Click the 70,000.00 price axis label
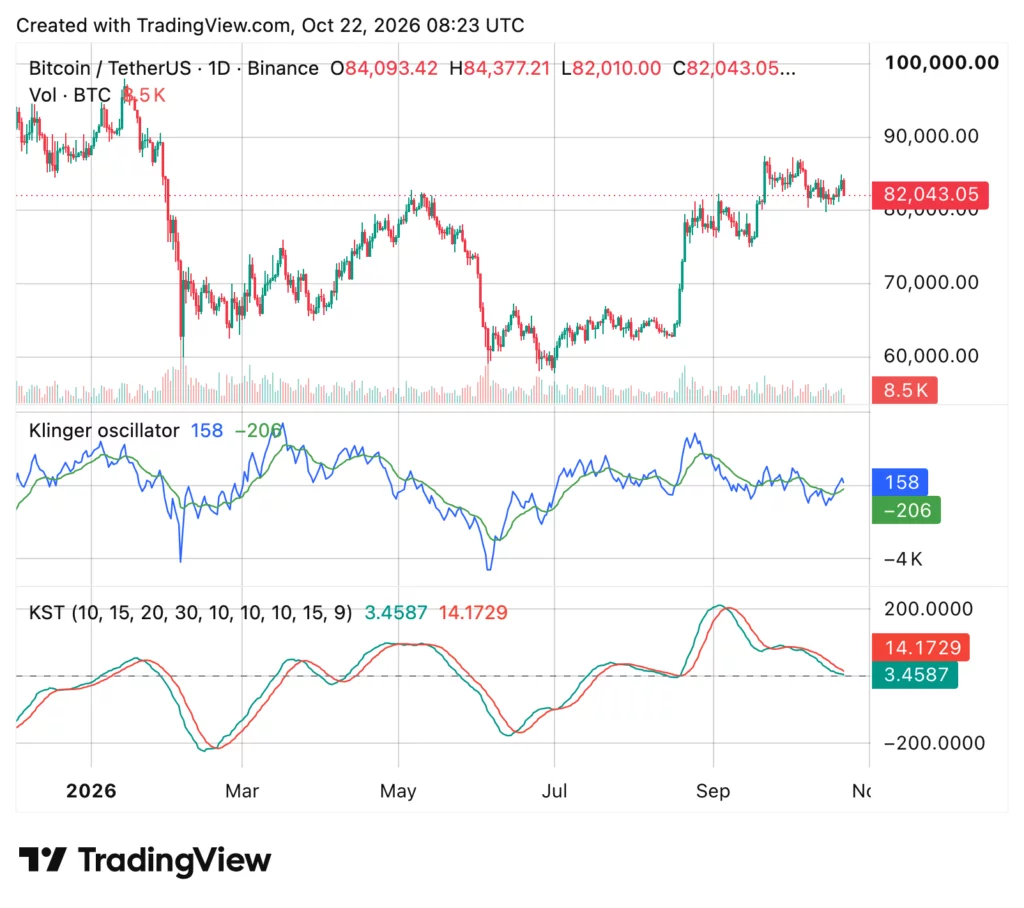Image resolution: width=1024 pixels, height=908 pixels. click(931, 282)
